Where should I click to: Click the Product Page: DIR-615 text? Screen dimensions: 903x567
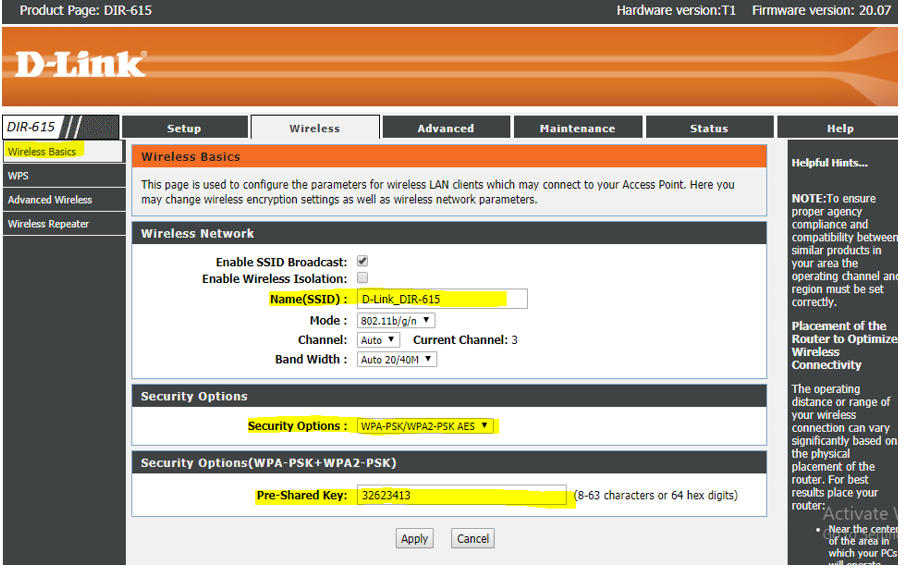click(x=86, y=10)
